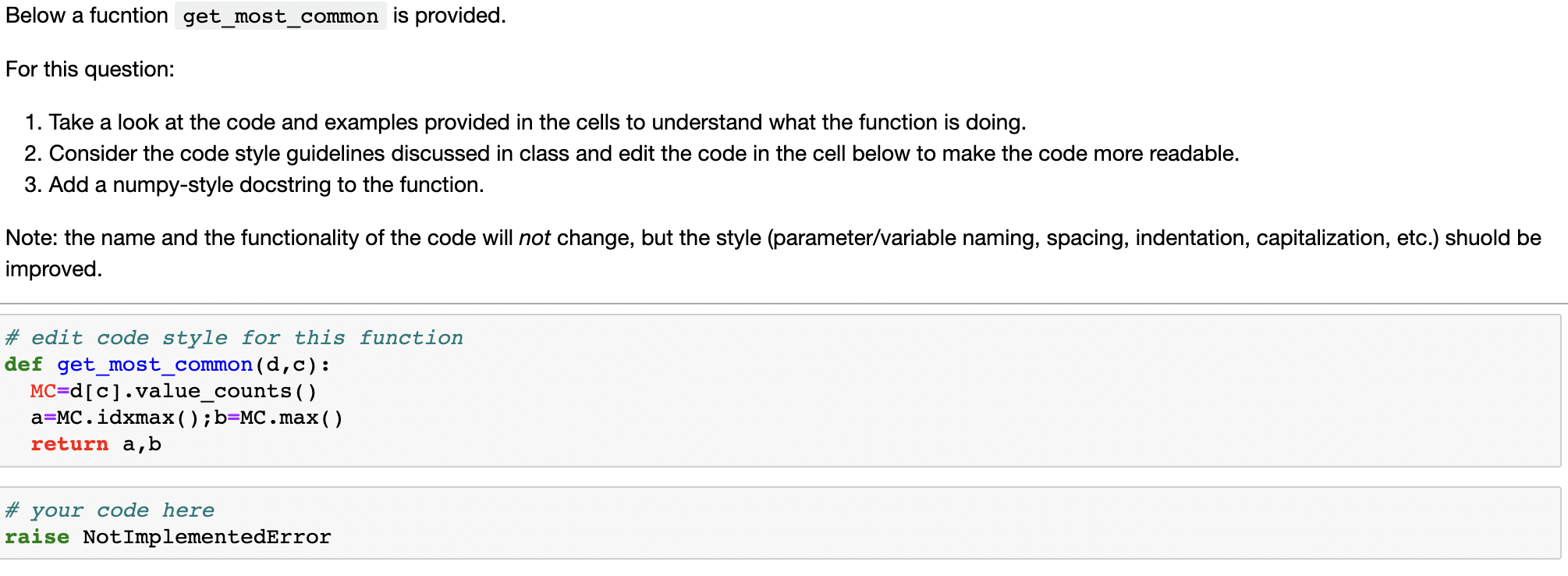Click the b=MC.max() statement

(278, 418)
